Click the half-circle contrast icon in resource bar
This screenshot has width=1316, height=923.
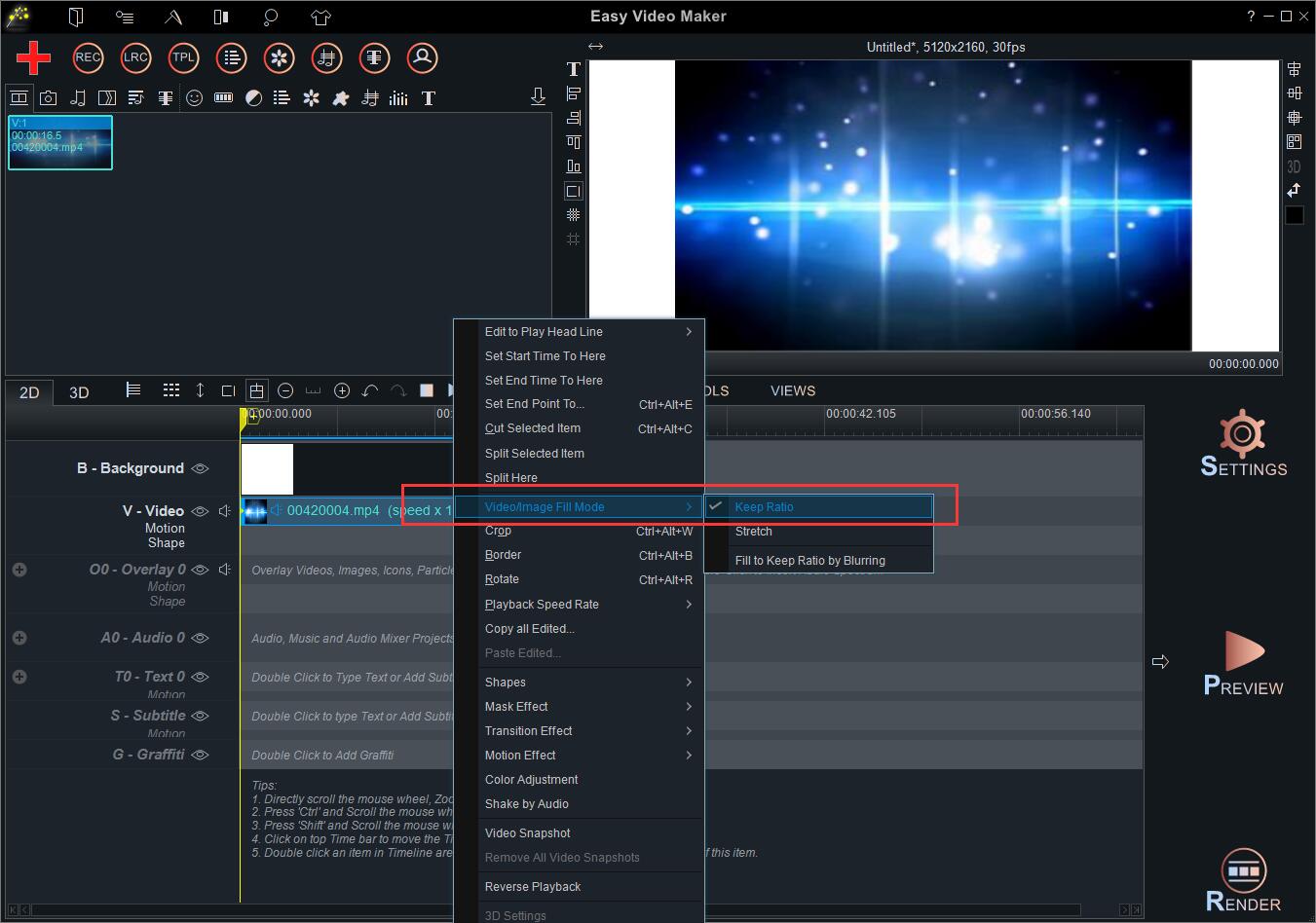253,97
